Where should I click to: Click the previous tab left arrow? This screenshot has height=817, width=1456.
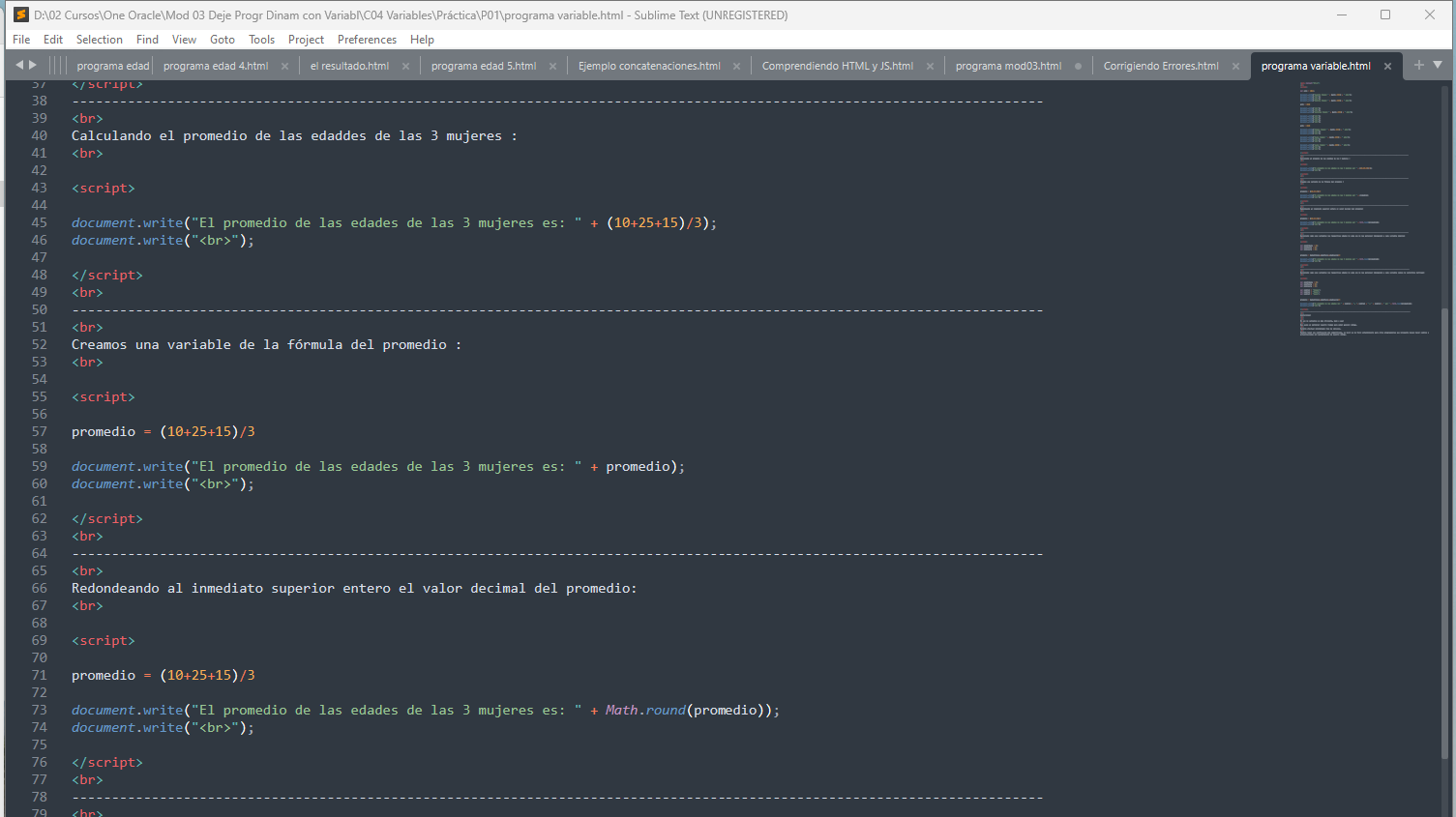[19, 65]
